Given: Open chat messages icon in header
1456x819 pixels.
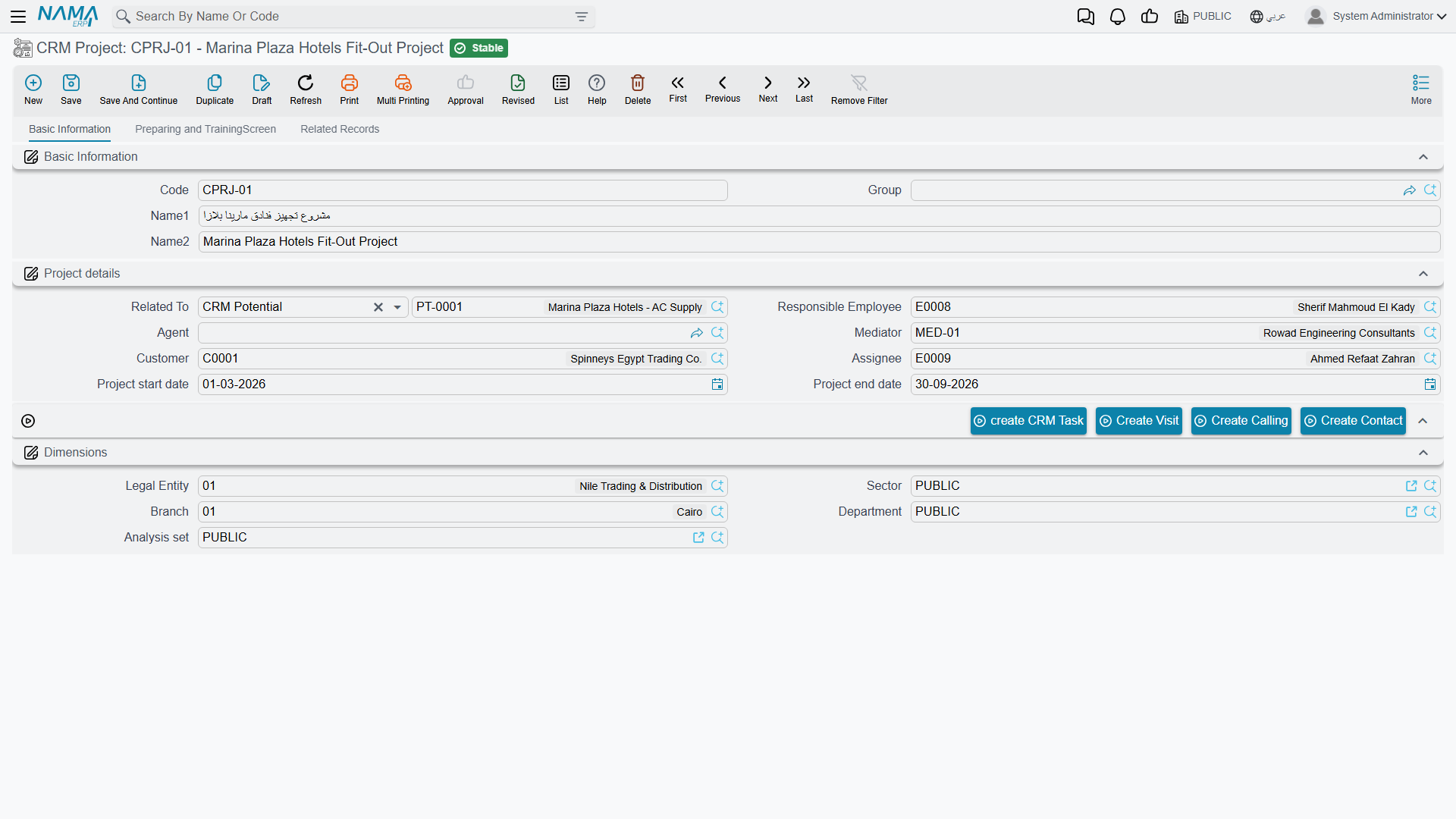Looking at the screenshot, I should coord(1086,17).
